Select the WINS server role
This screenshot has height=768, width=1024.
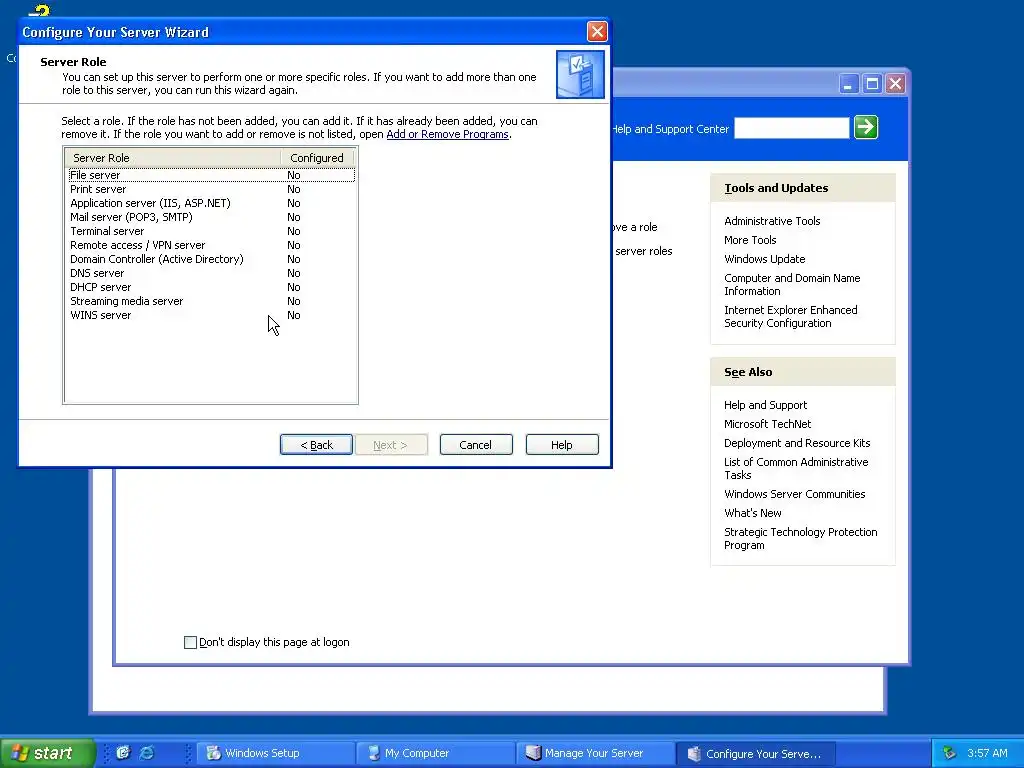(x=212, y=315)
